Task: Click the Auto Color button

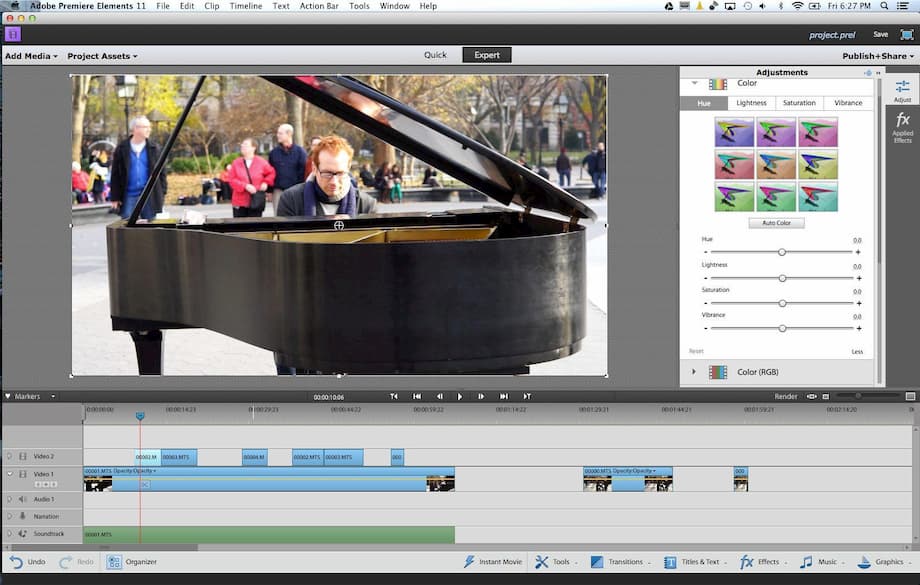Action: 779,221
